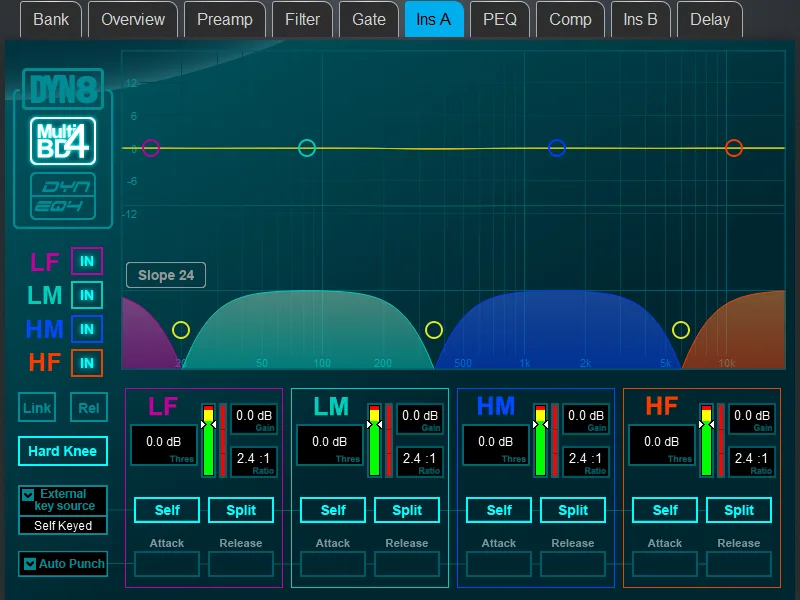Select the DYN8 logo icon
Image resolution: width=800 pixels, height=600 pixels.
63,89
